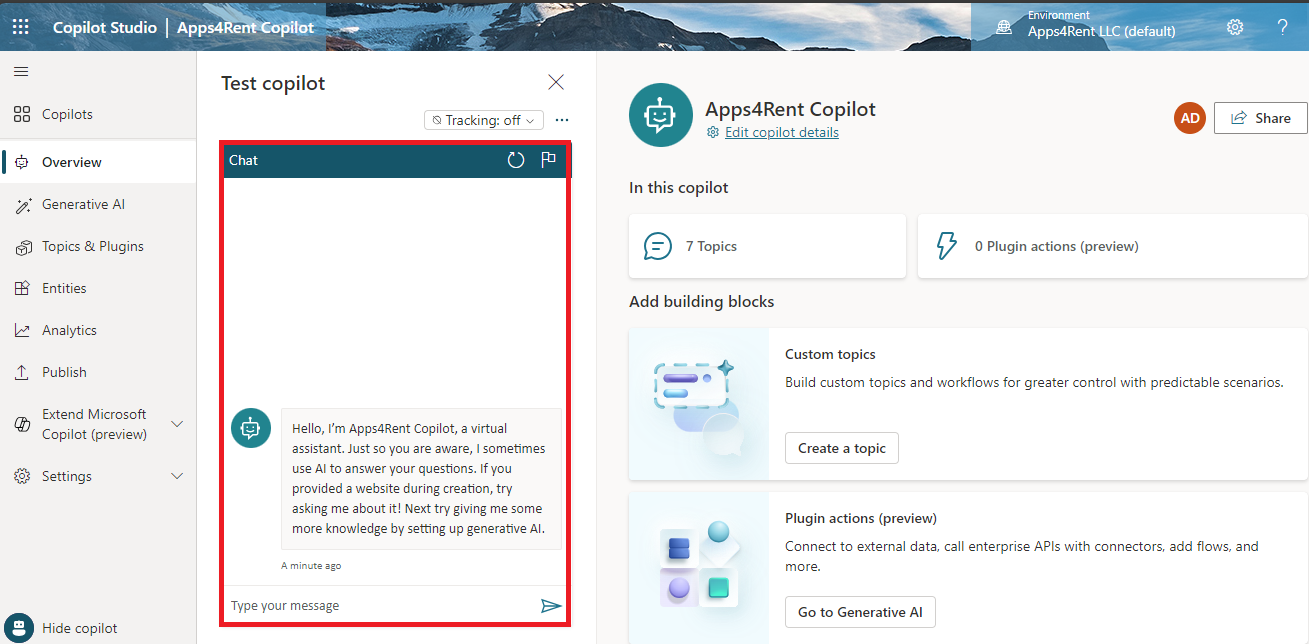Click the Entities icon in the left navigation
This screenshot has width=1309, height=644.
click(x=22, y=287)
